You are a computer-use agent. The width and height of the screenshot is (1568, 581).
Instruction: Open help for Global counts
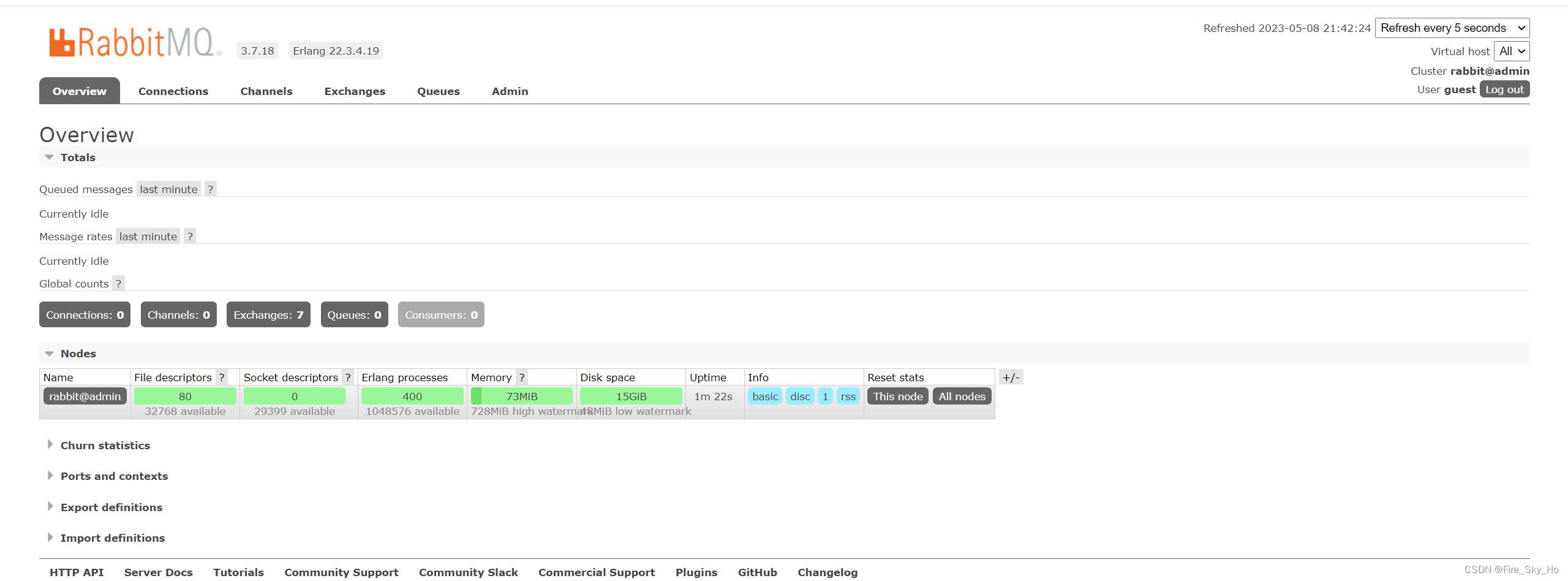tap(118, 283)
